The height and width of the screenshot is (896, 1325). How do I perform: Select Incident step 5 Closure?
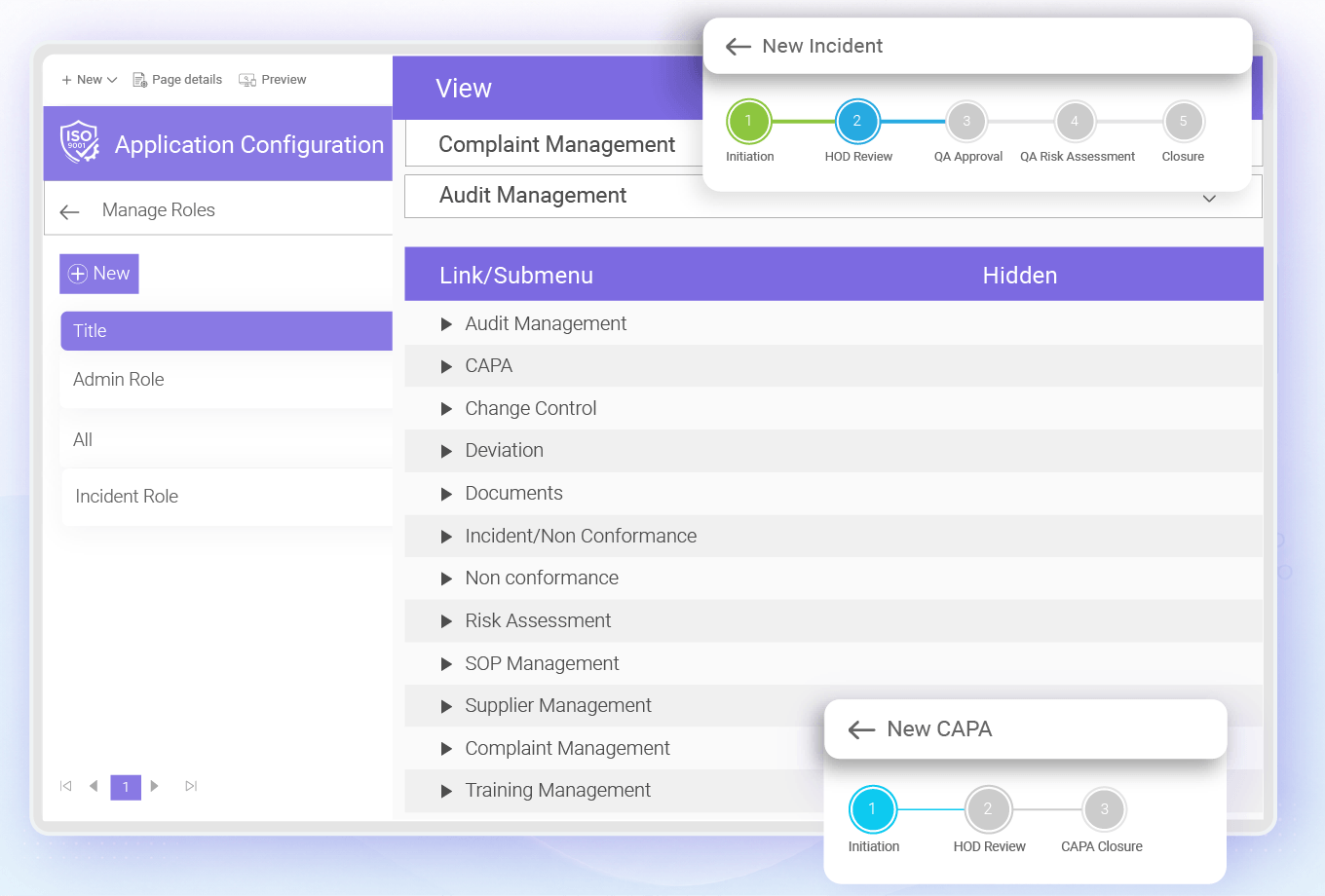[1184, 122]
